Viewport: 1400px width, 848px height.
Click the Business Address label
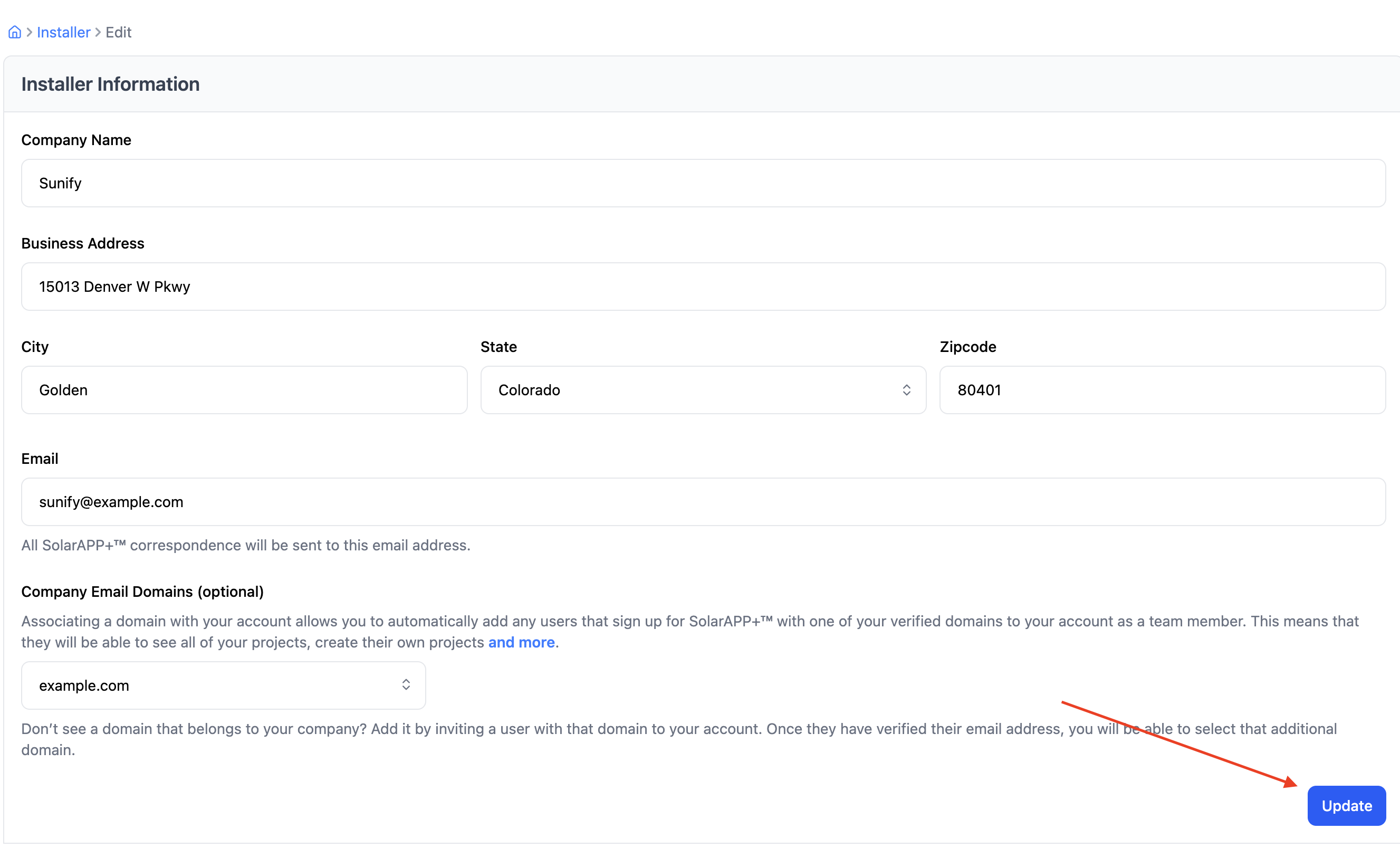[83, 243]
